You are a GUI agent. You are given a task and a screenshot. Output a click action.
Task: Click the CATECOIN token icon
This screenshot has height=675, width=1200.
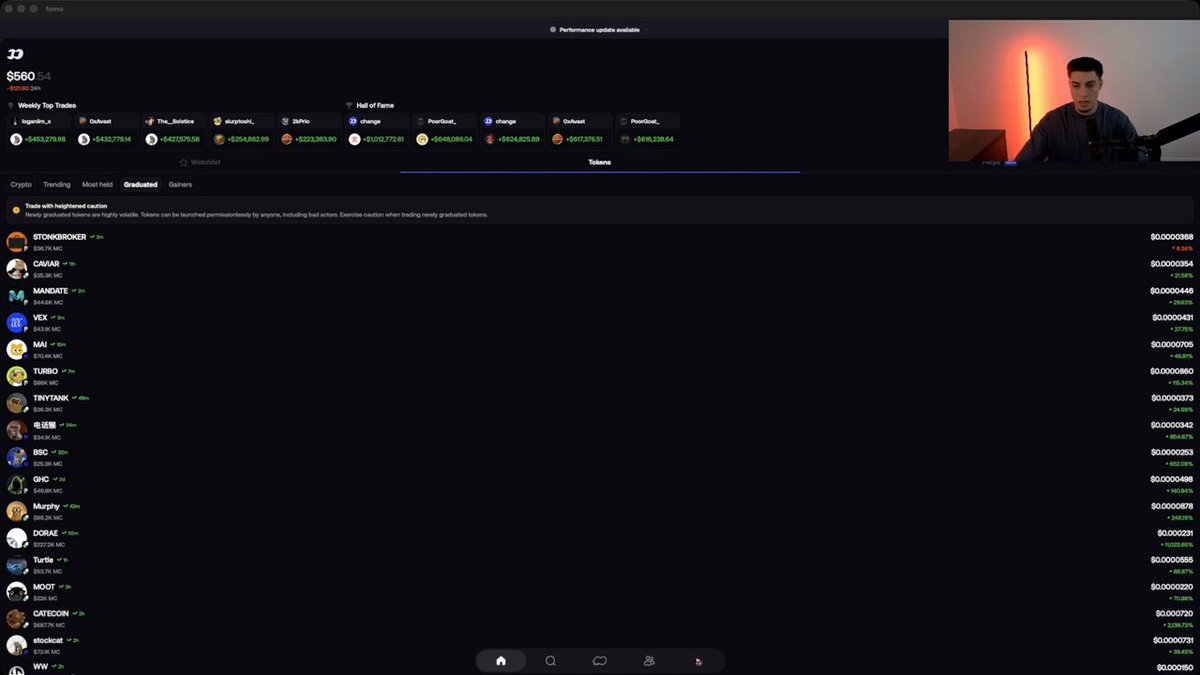(x=16, y=619)
